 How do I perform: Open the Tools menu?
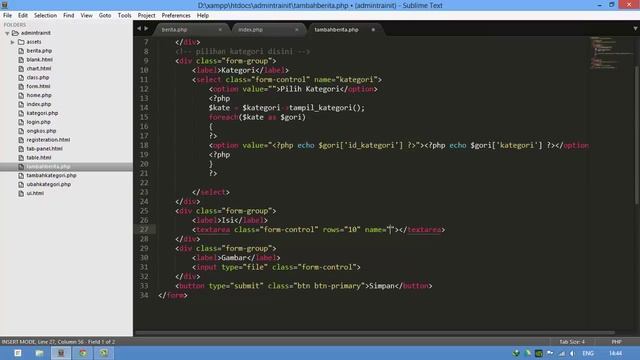[x=124, y=16]
